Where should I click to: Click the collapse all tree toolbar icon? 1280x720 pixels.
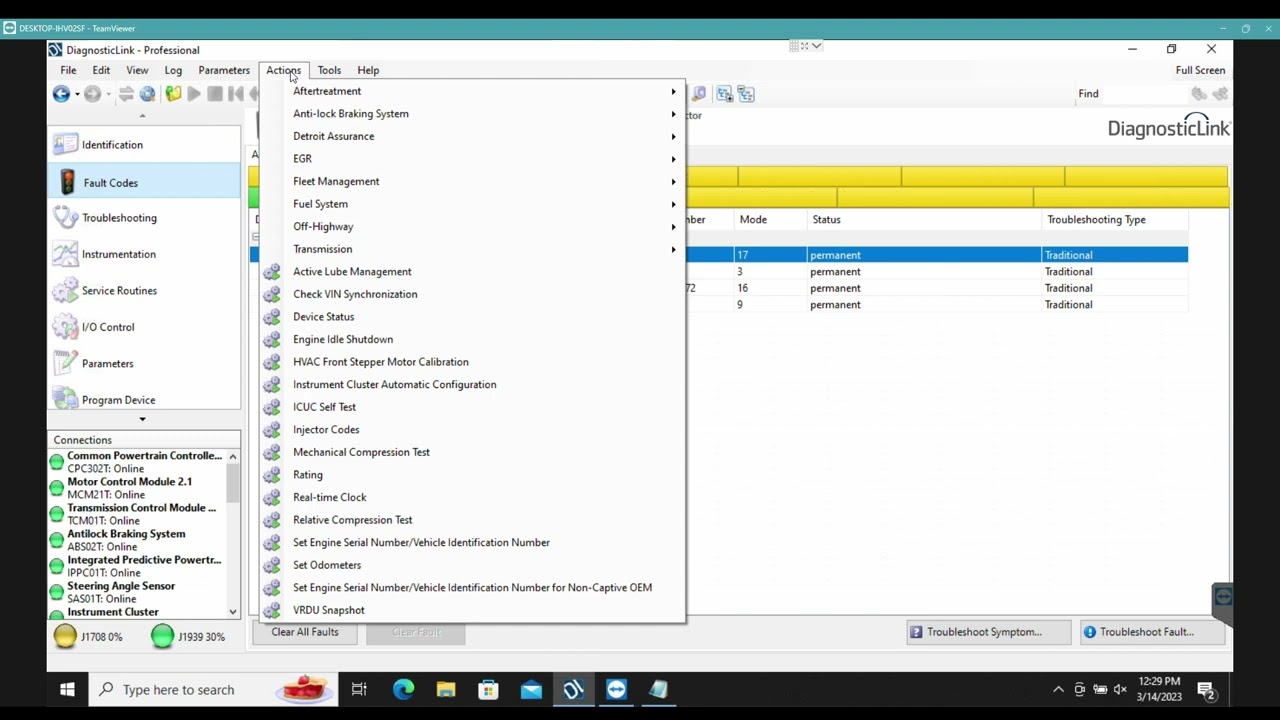click(x=747, y=94)
